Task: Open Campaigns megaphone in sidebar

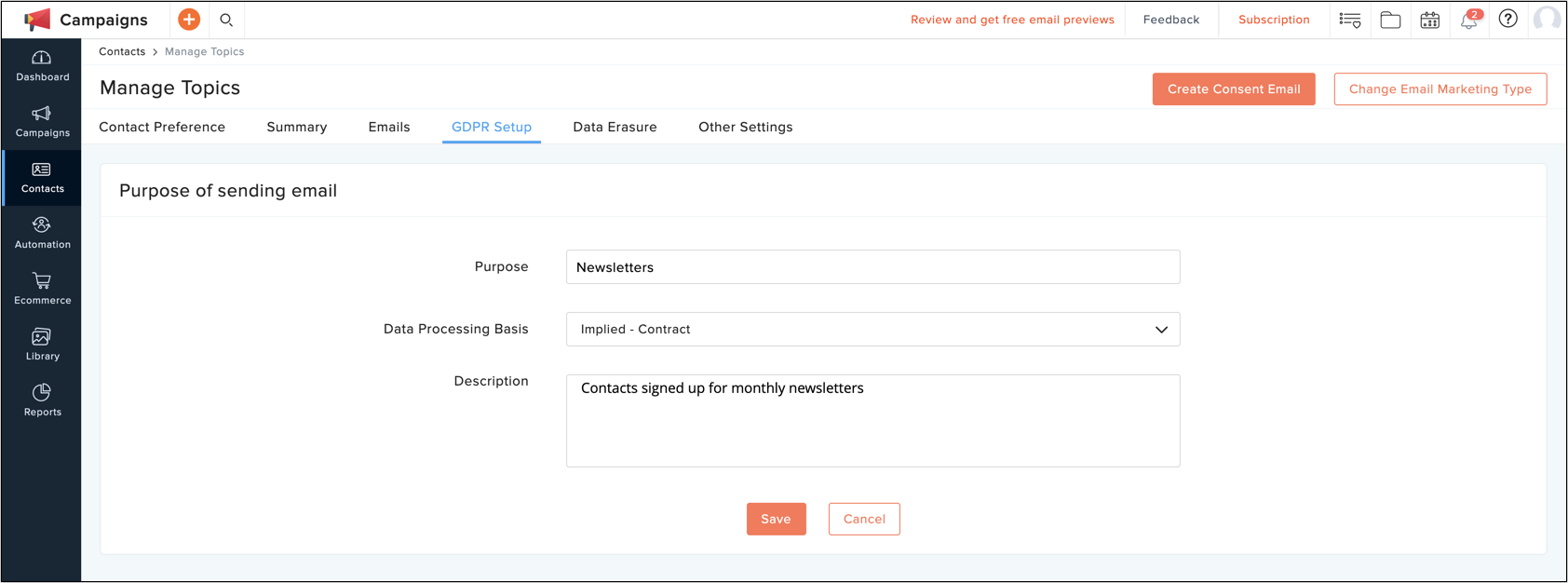Action: coord(42,114)
